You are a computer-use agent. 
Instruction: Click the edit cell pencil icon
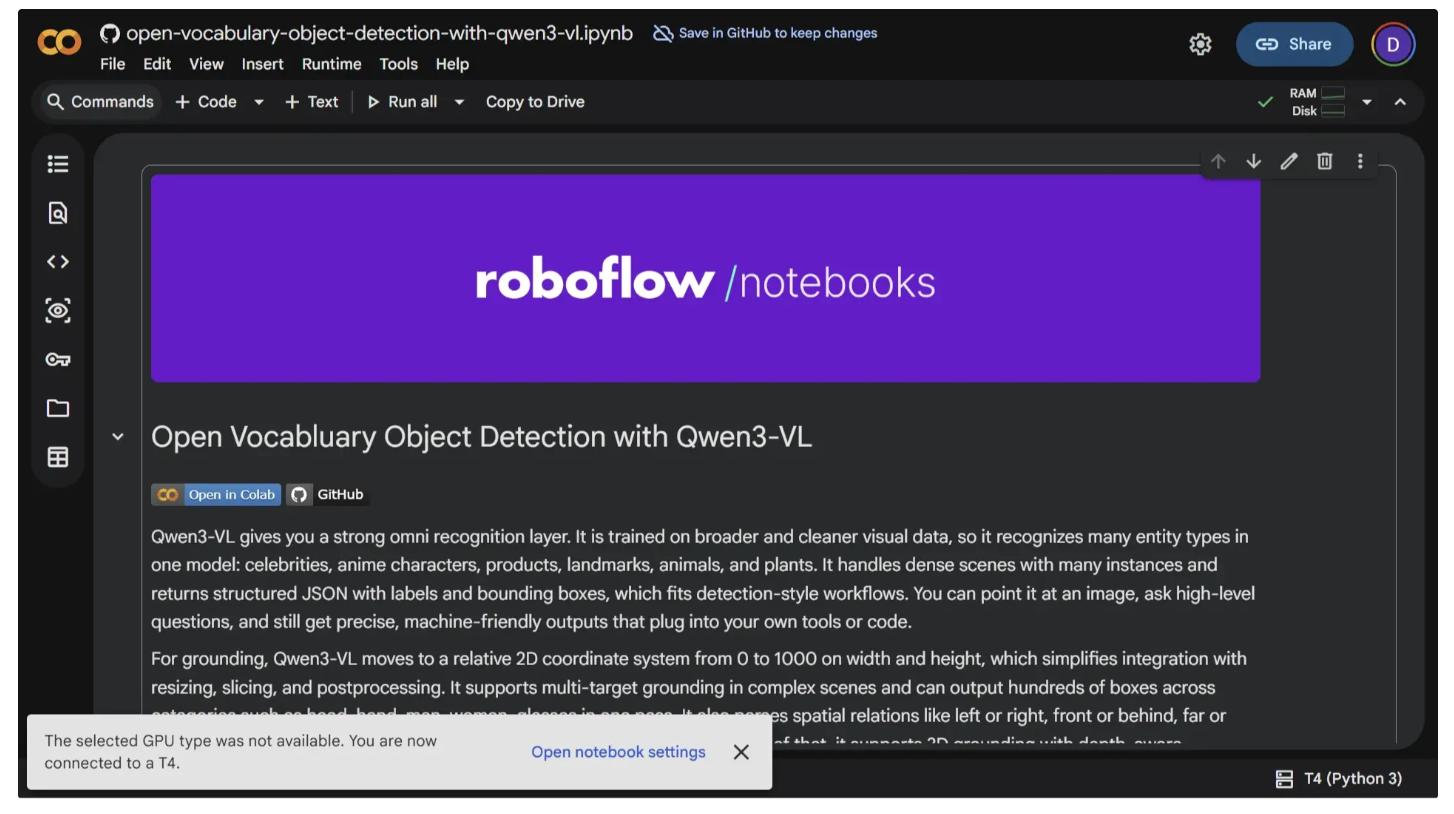[1289, 161]
